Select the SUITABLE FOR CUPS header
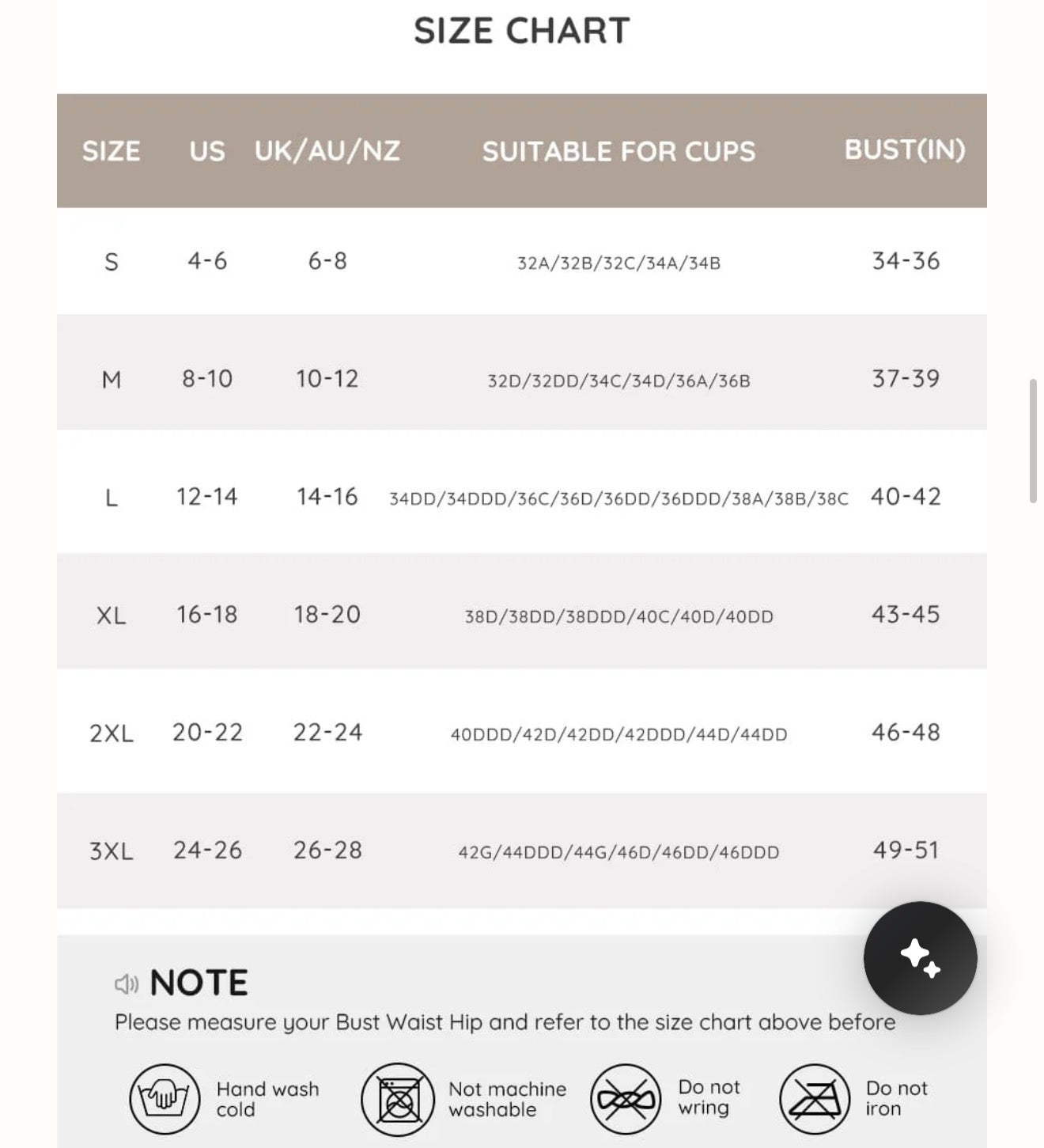 pyautogui.click(x=618, y=151)
